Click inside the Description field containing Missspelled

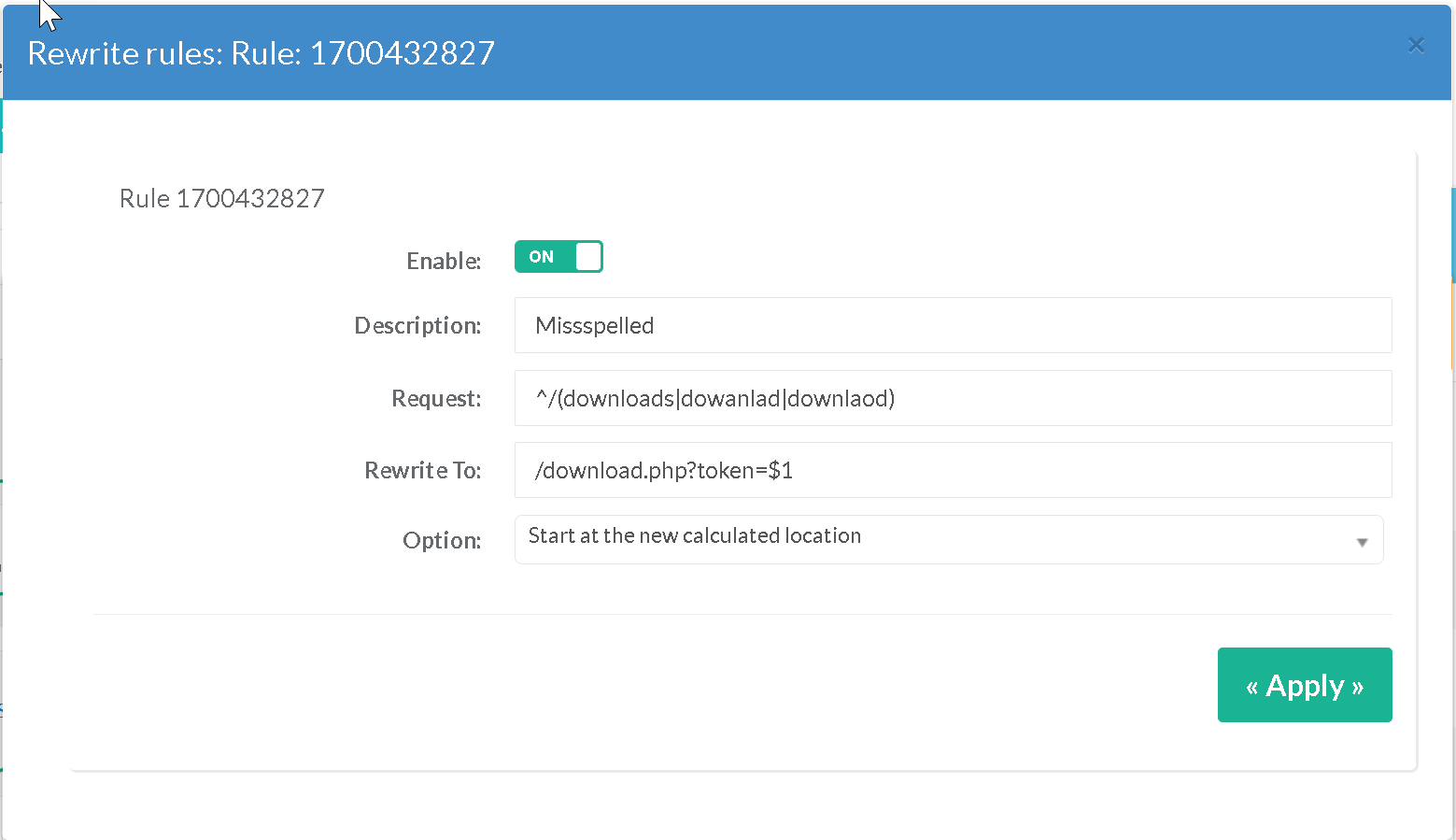pyautogui.click(x=953, y=325)
